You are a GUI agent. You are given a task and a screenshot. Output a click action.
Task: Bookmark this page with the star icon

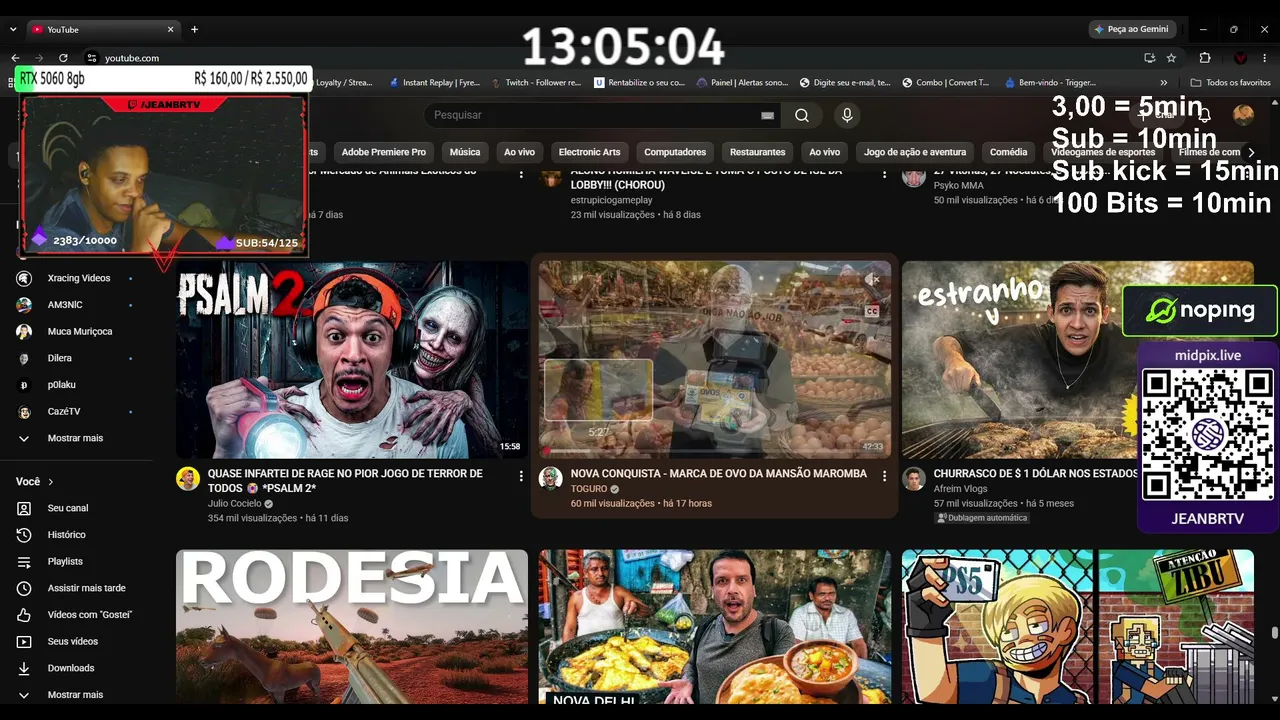tap(1171, 58)
